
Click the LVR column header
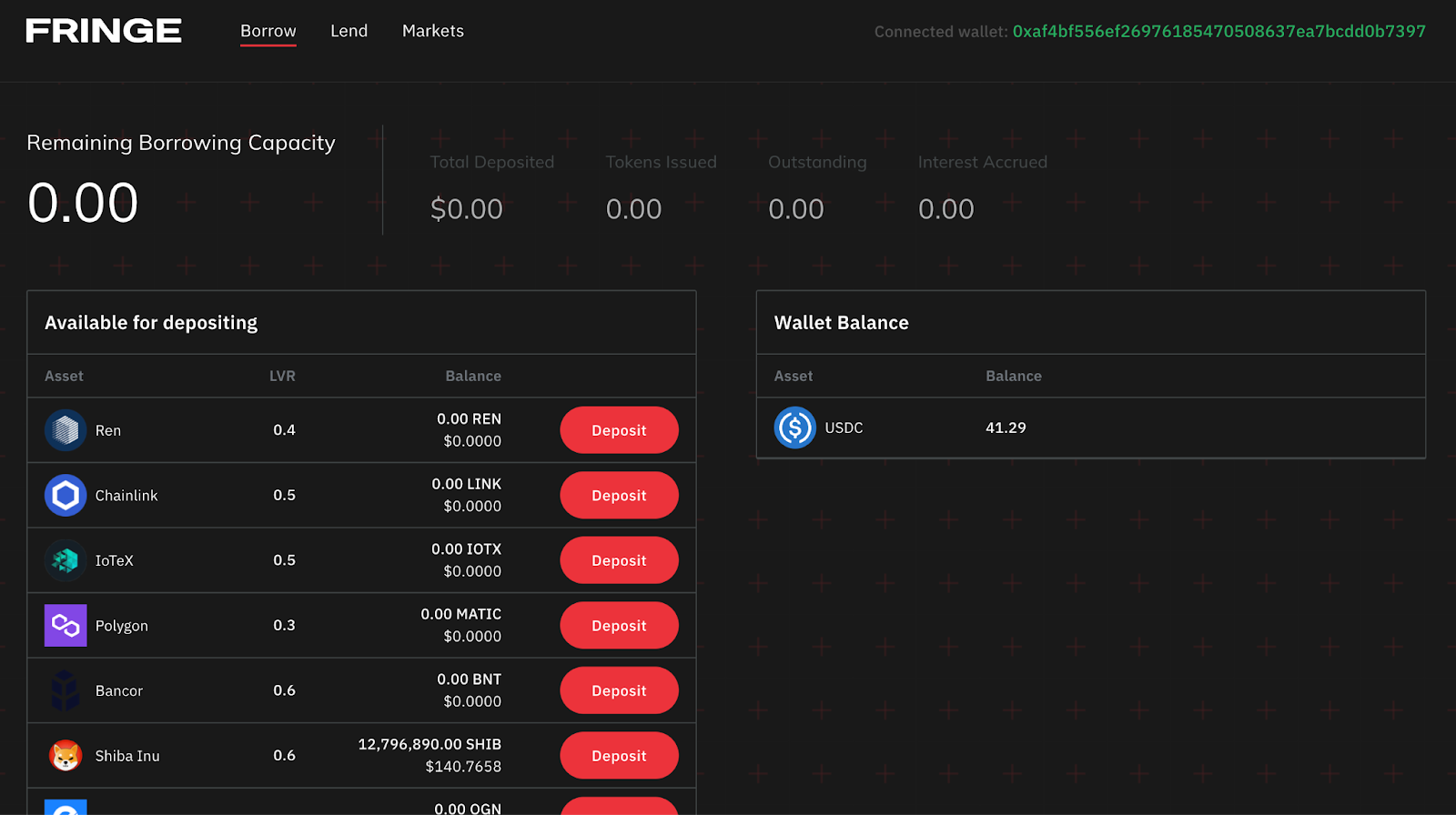point(282,376)
